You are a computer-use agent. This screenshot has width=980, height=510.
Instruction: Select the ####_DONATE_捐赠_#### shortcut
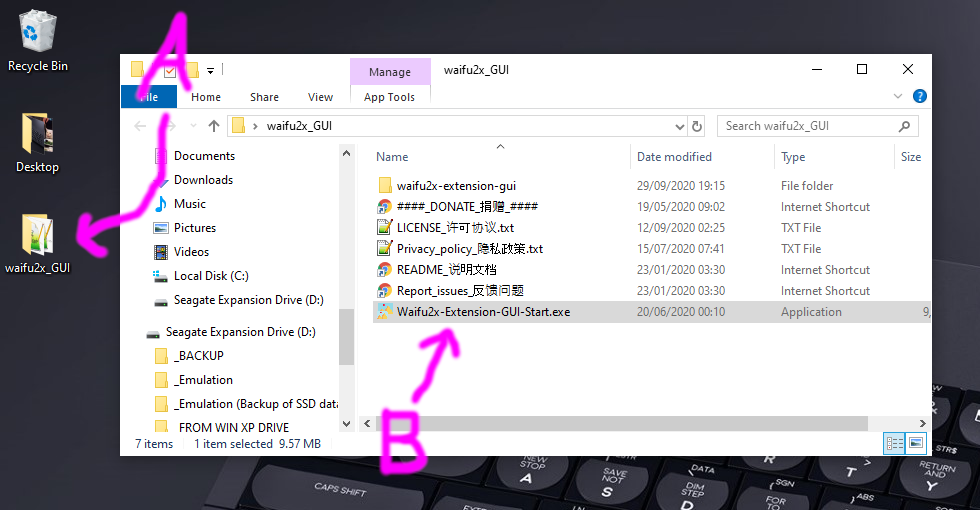click(468, 207)
